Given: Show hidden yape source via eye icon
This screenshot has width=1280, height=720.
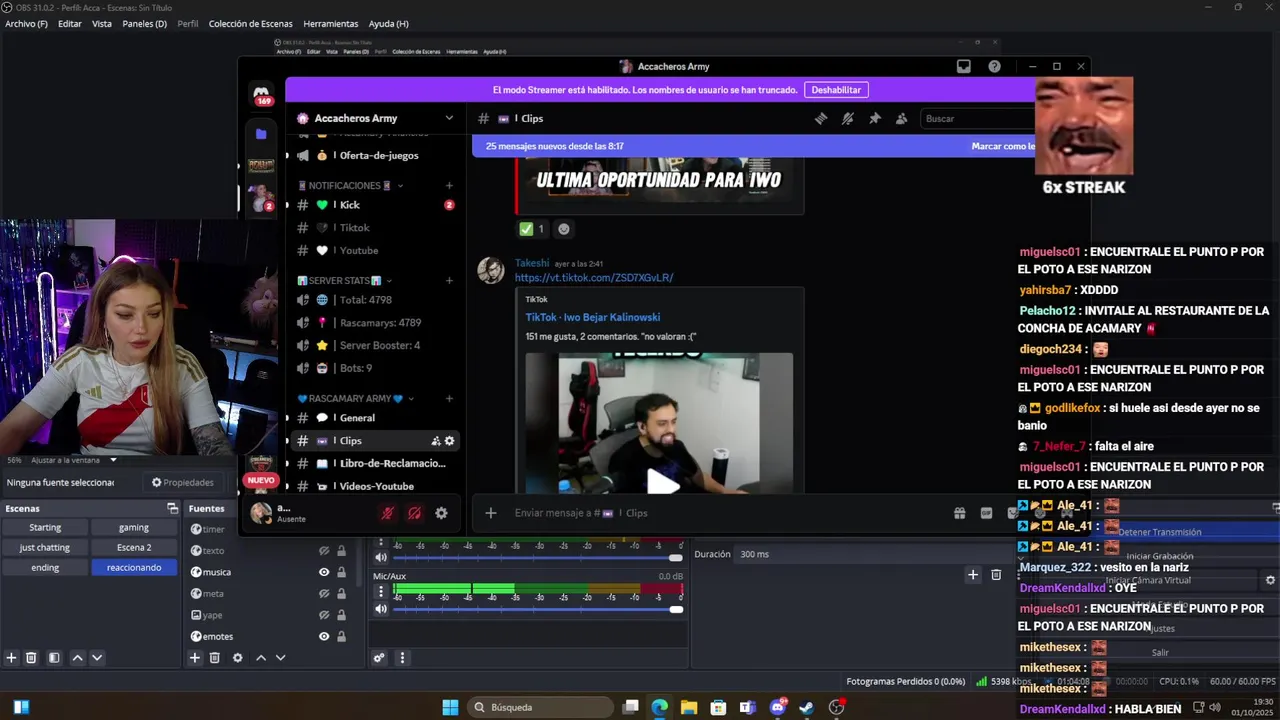Looking at the screenshot, I should (324, 615).
